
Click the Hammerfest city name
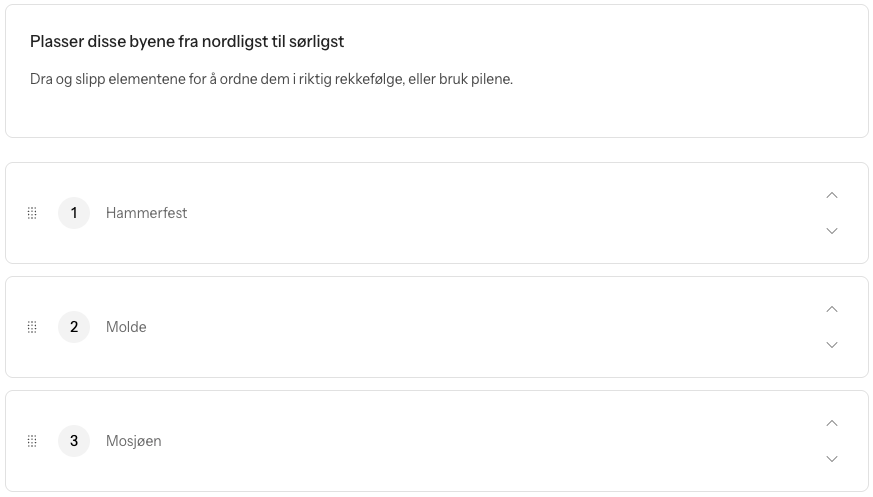click(146, 213)
